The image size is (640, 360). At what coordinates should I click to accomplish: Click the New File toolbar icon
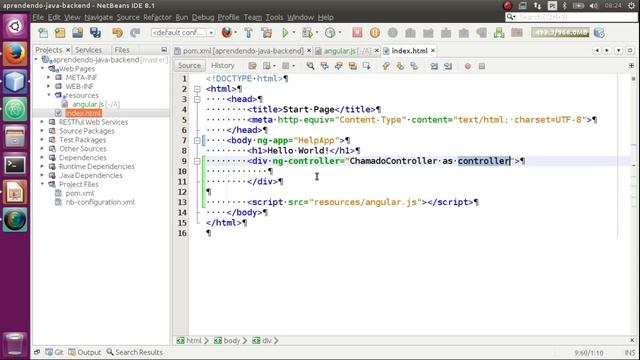43,33
